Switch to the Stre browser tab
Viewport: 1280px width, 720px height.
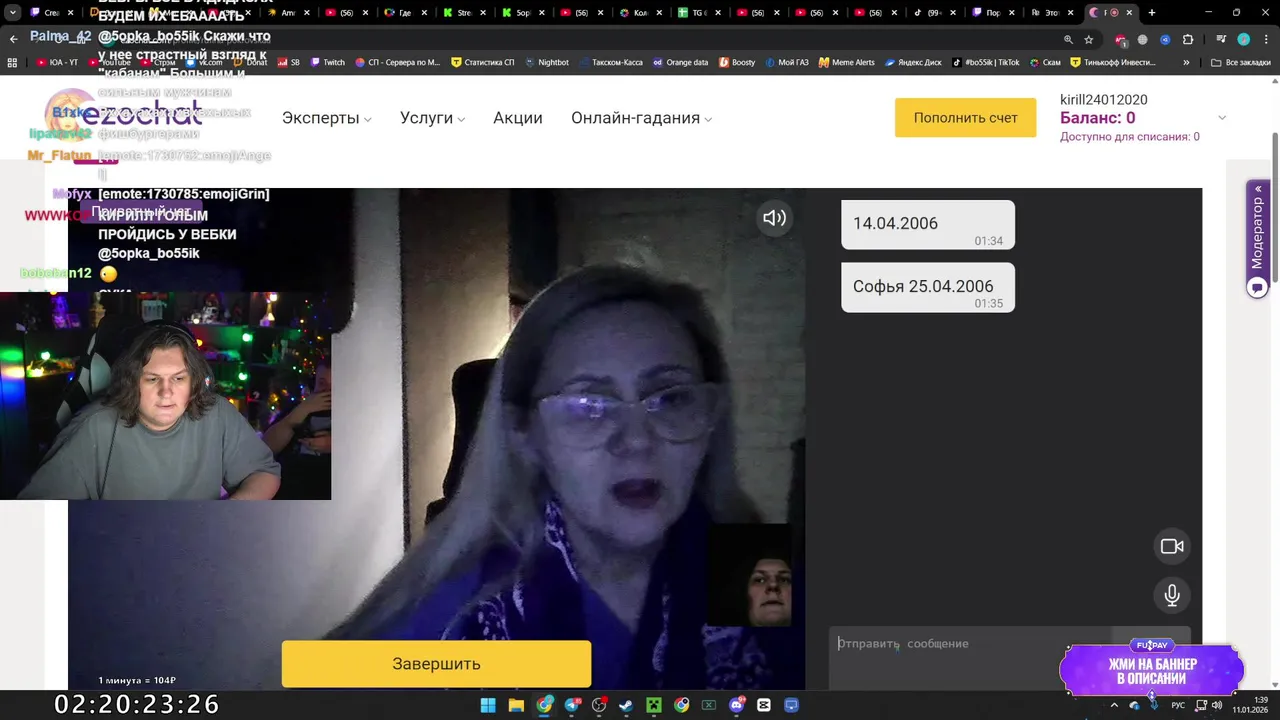coord(465,13)
